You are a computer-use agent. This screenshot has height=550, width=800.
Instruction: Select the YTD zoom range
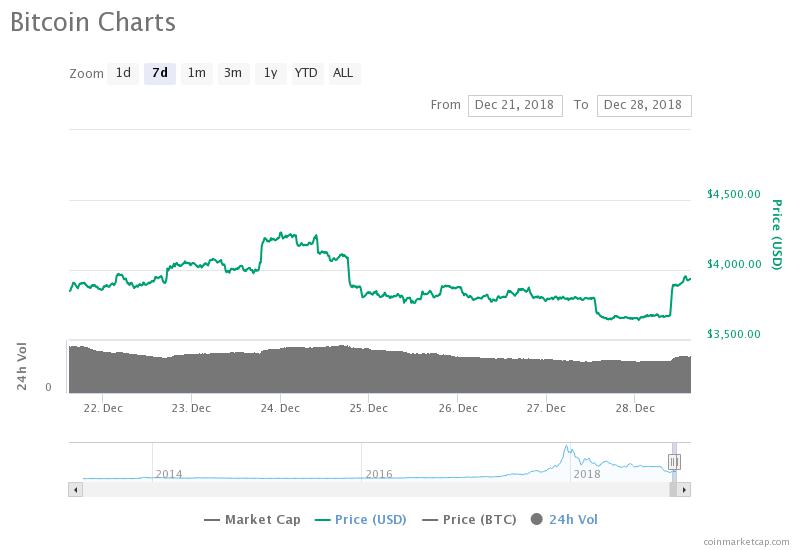point(307,73)
